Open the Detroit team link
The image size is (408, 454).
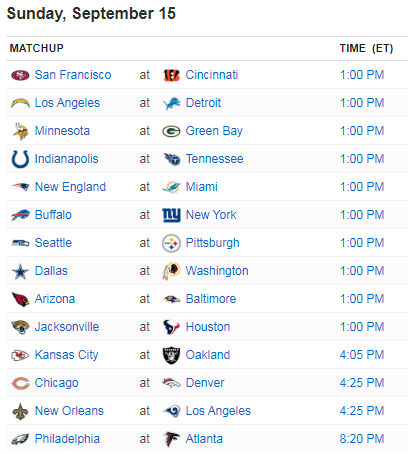coord(203,103)
